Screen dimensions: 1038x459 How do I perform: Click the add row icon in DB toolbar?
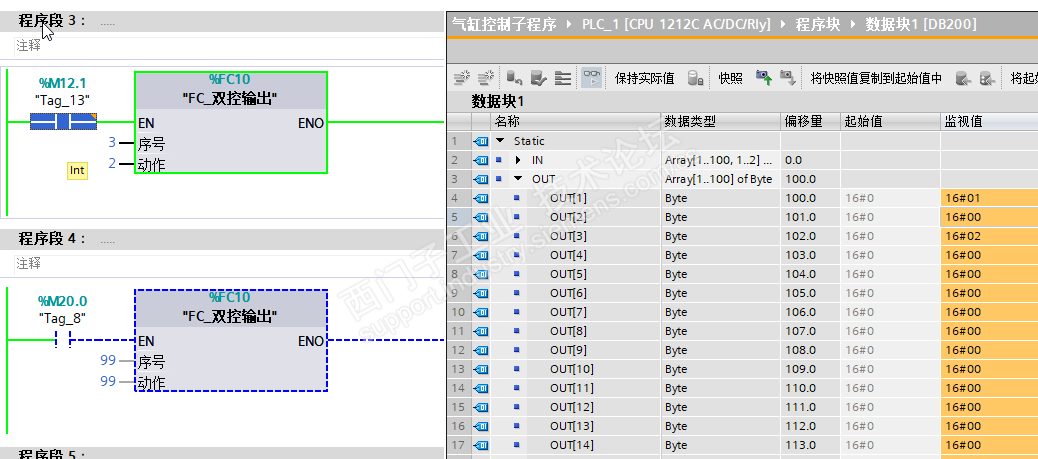pyautogui.click(x=486, y=78)
